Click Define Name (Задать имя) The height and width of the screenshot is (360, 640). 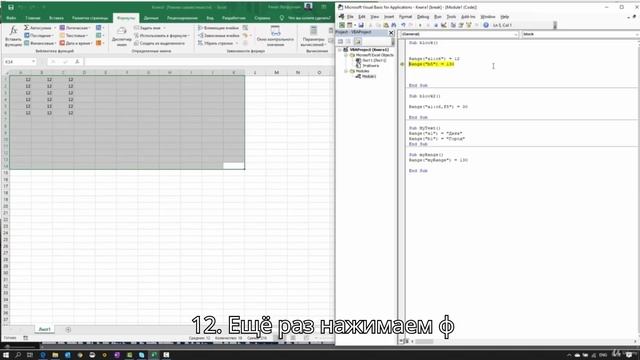point(150,28)
